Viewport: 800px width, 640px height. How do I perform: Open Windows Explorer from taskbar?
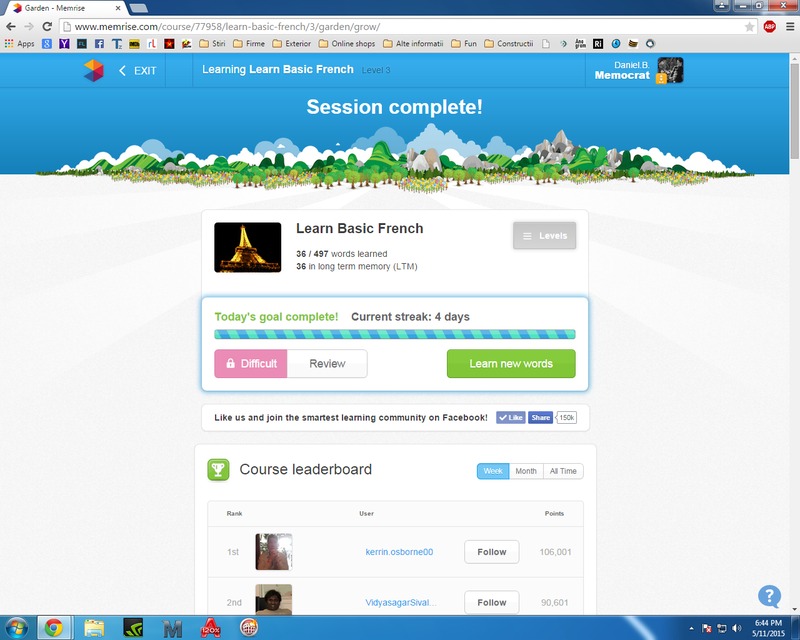(93, 628)
